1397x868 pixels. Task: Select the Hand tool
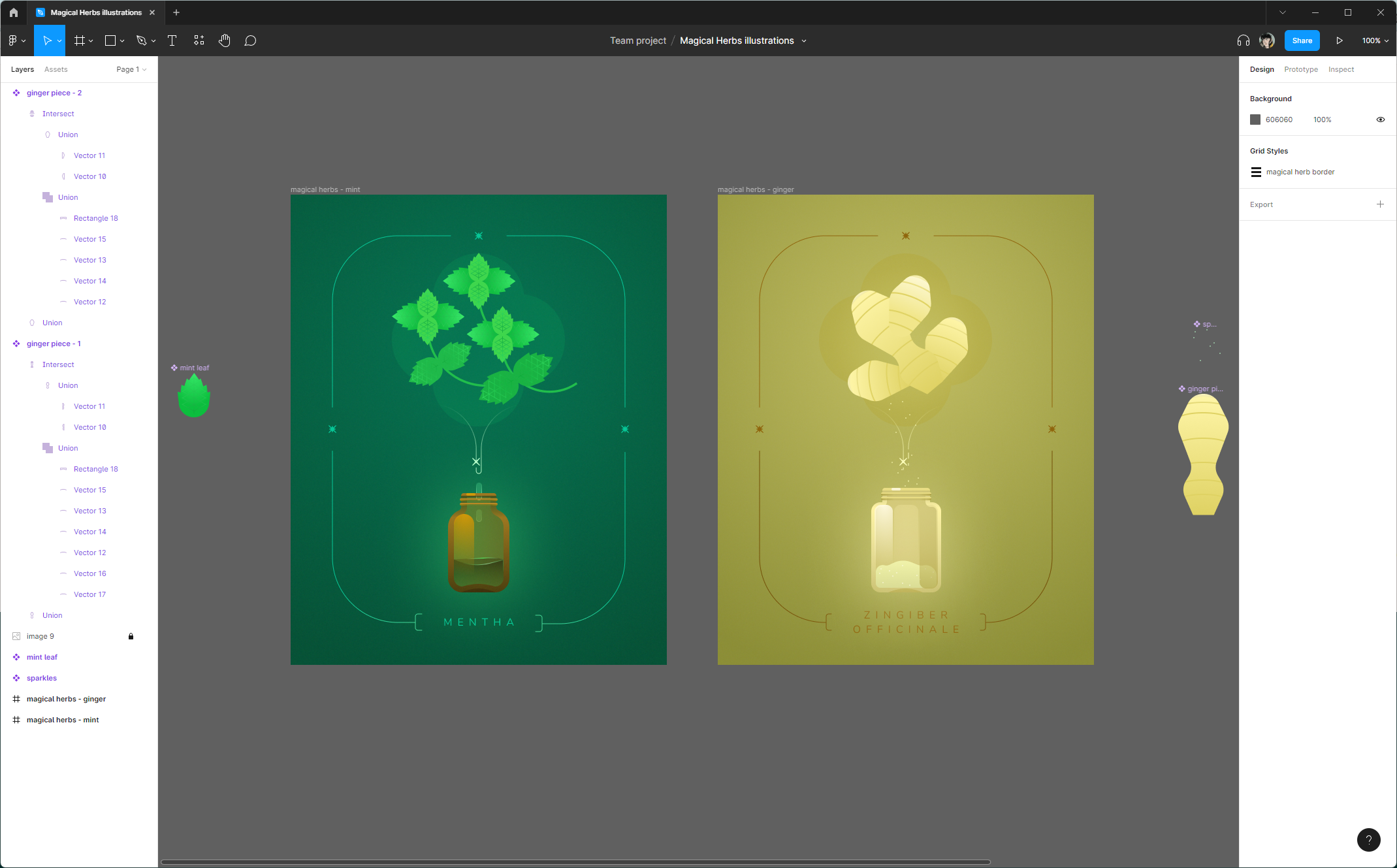pyautogui.click(x=225, y=40)
